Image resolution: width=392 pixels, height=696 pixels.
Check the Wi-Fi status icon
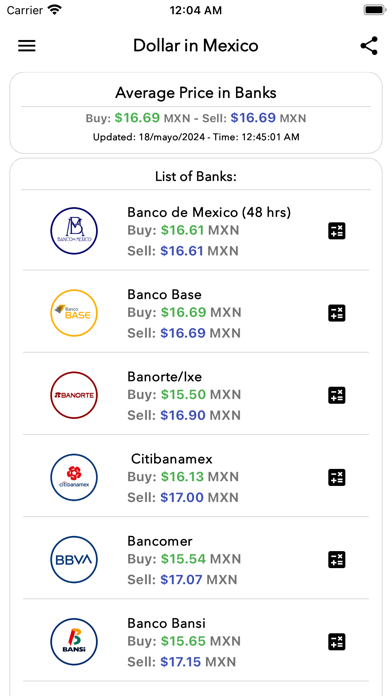tap(55, 10)
